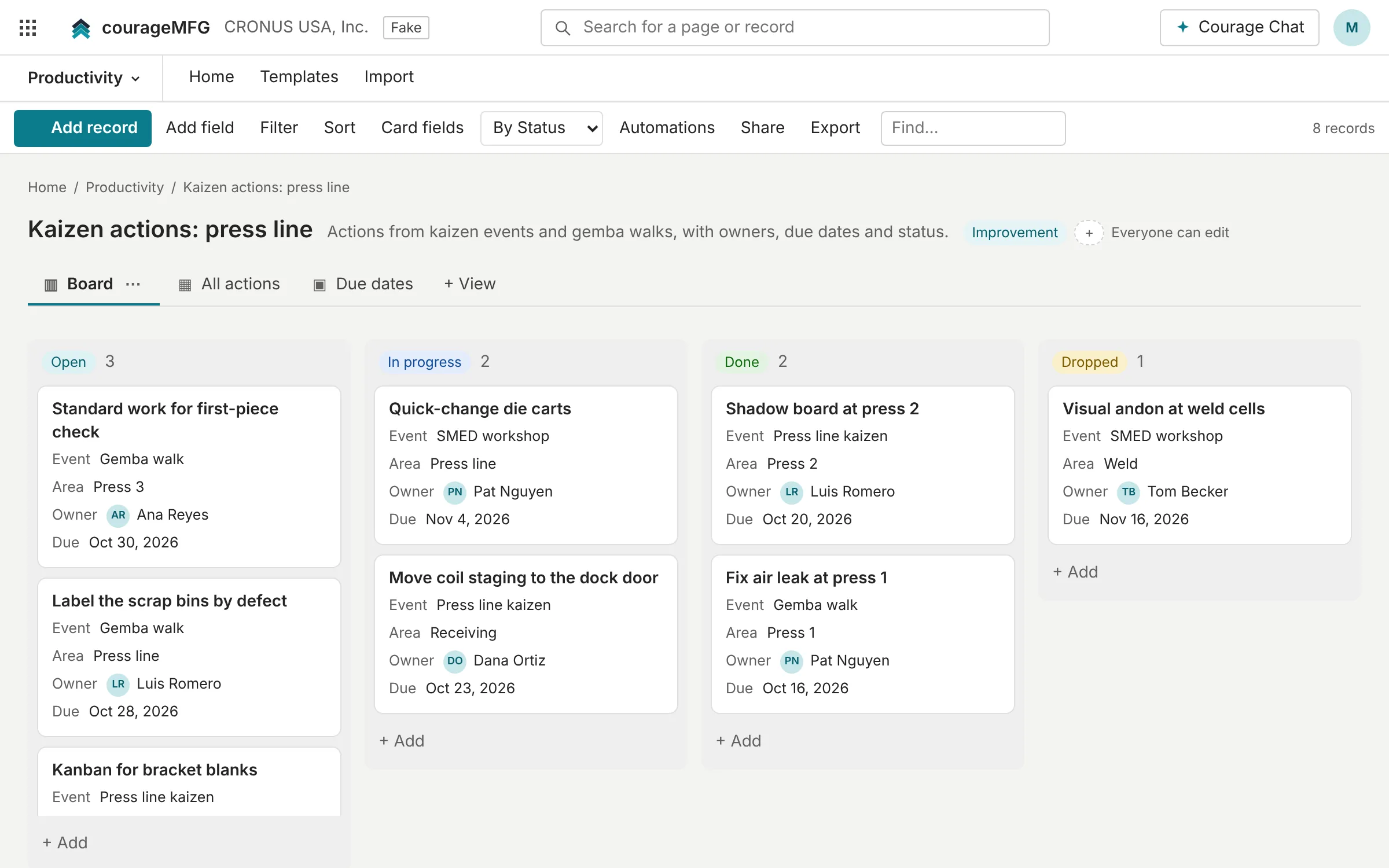Expand the Productivity module dropdown

pyautogui.click(x=84, y=78)
